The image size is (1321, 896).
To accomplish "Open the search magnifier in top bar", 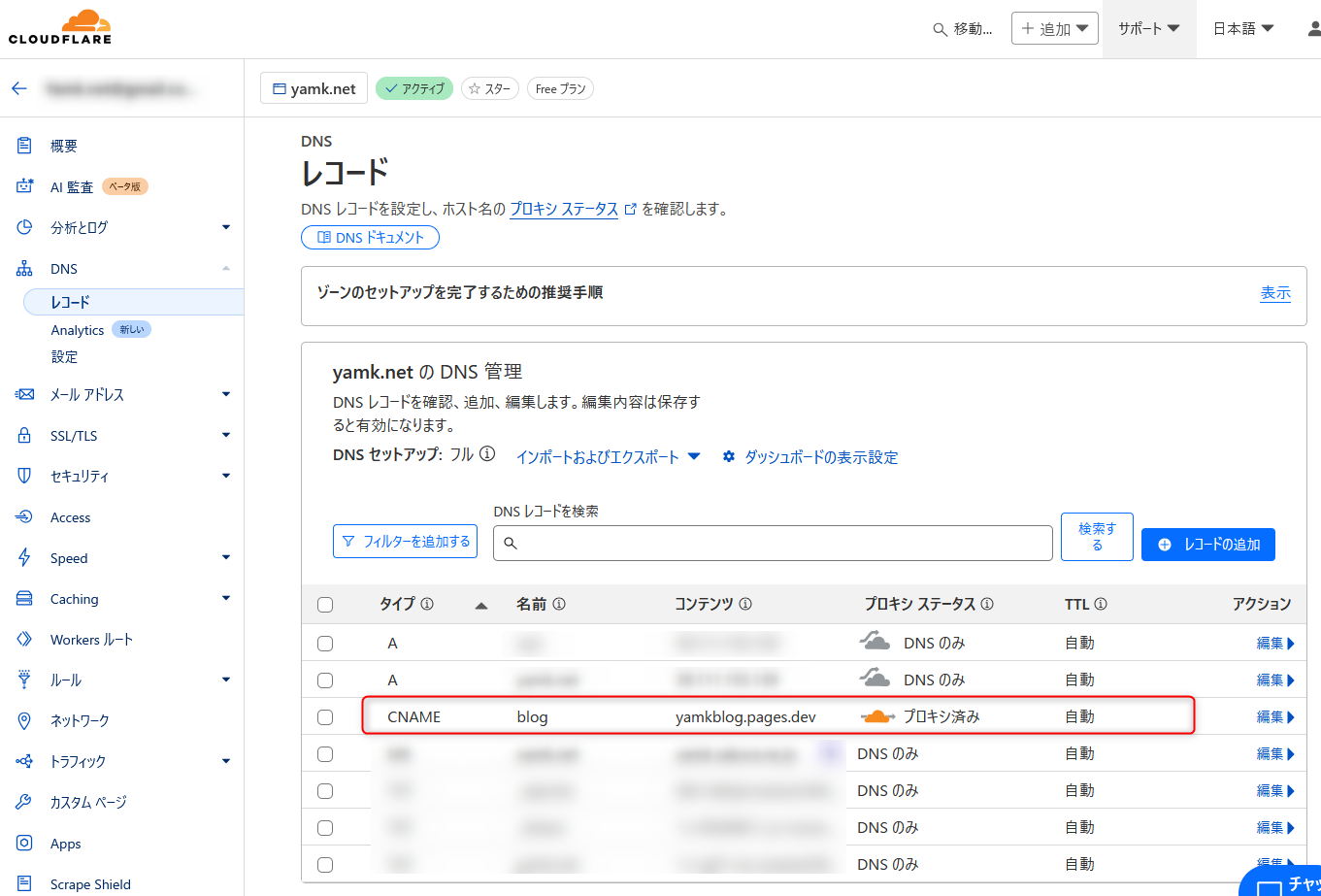I will (940, 29).
